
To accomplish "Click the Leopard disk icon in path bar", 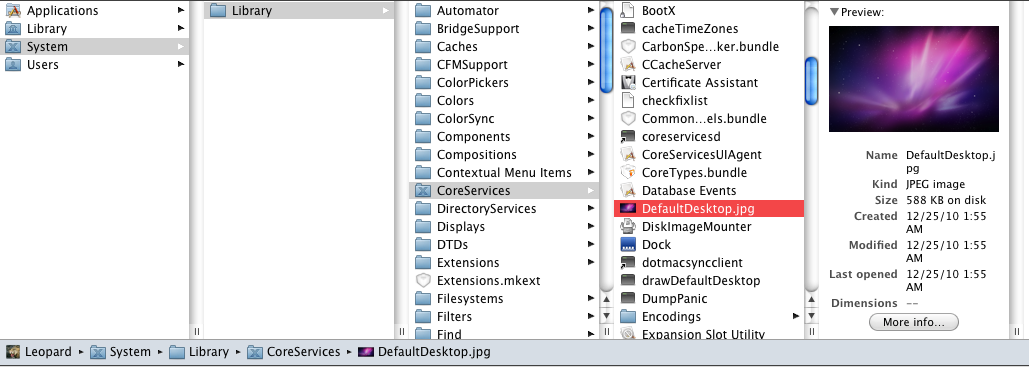I will (x=13, y=352).
